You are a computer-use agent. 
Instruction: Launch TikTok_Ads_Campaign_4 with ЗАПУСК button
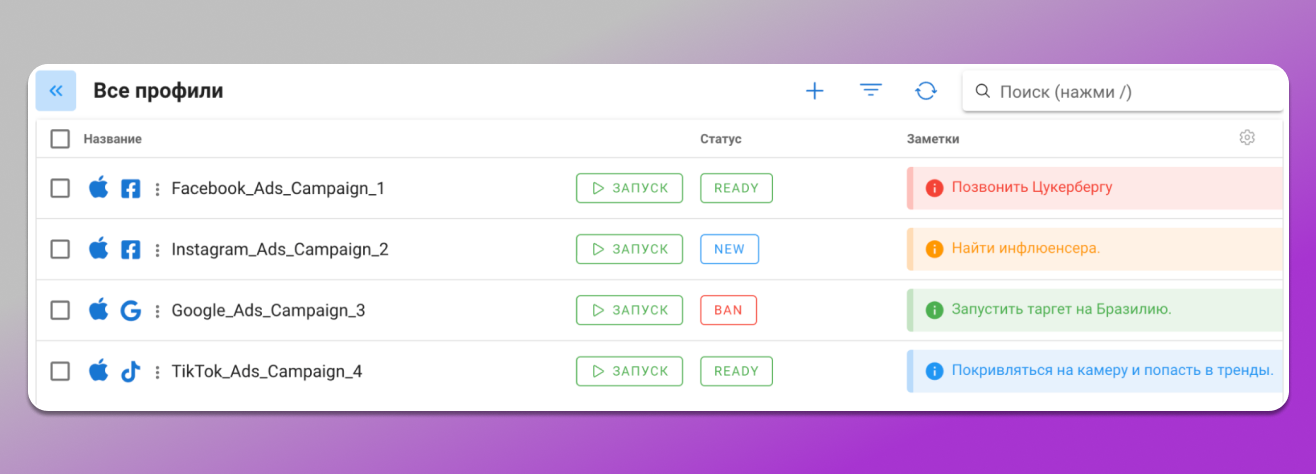629,371
